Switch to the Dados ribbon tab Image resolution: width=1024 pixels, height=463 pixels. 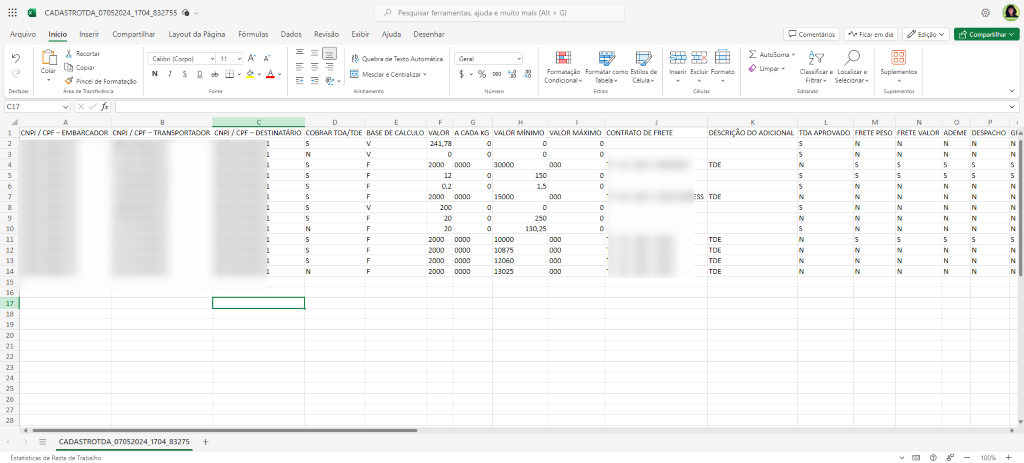(291, 34)
